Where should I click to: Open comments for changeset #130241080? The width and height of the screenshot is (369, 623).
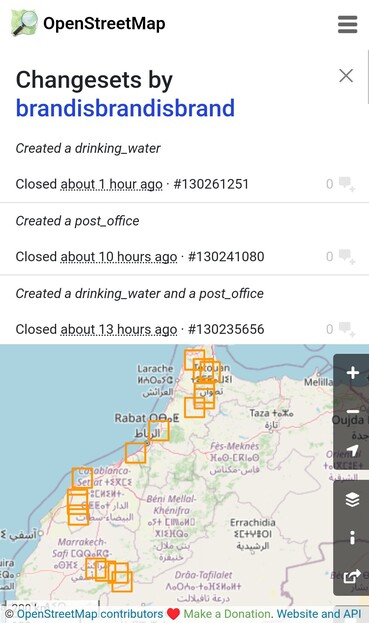[341, 257]
